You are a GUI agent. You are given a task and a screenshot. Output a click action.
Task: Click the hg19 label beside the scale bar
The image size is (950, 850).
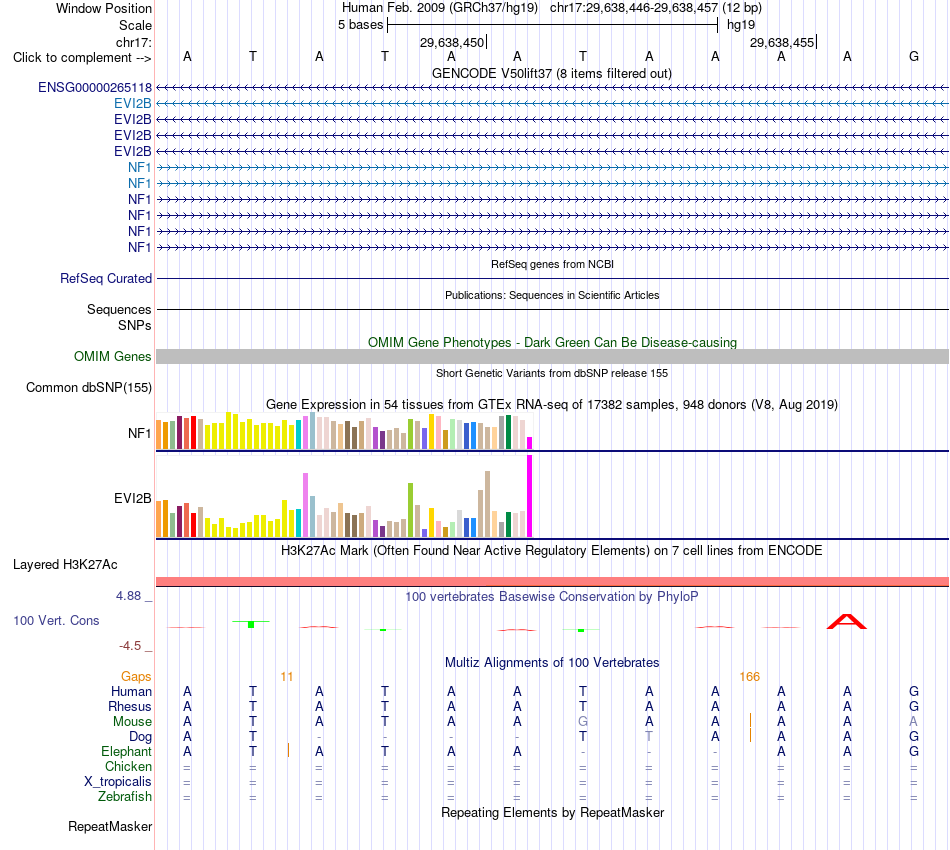coord(741,25)
